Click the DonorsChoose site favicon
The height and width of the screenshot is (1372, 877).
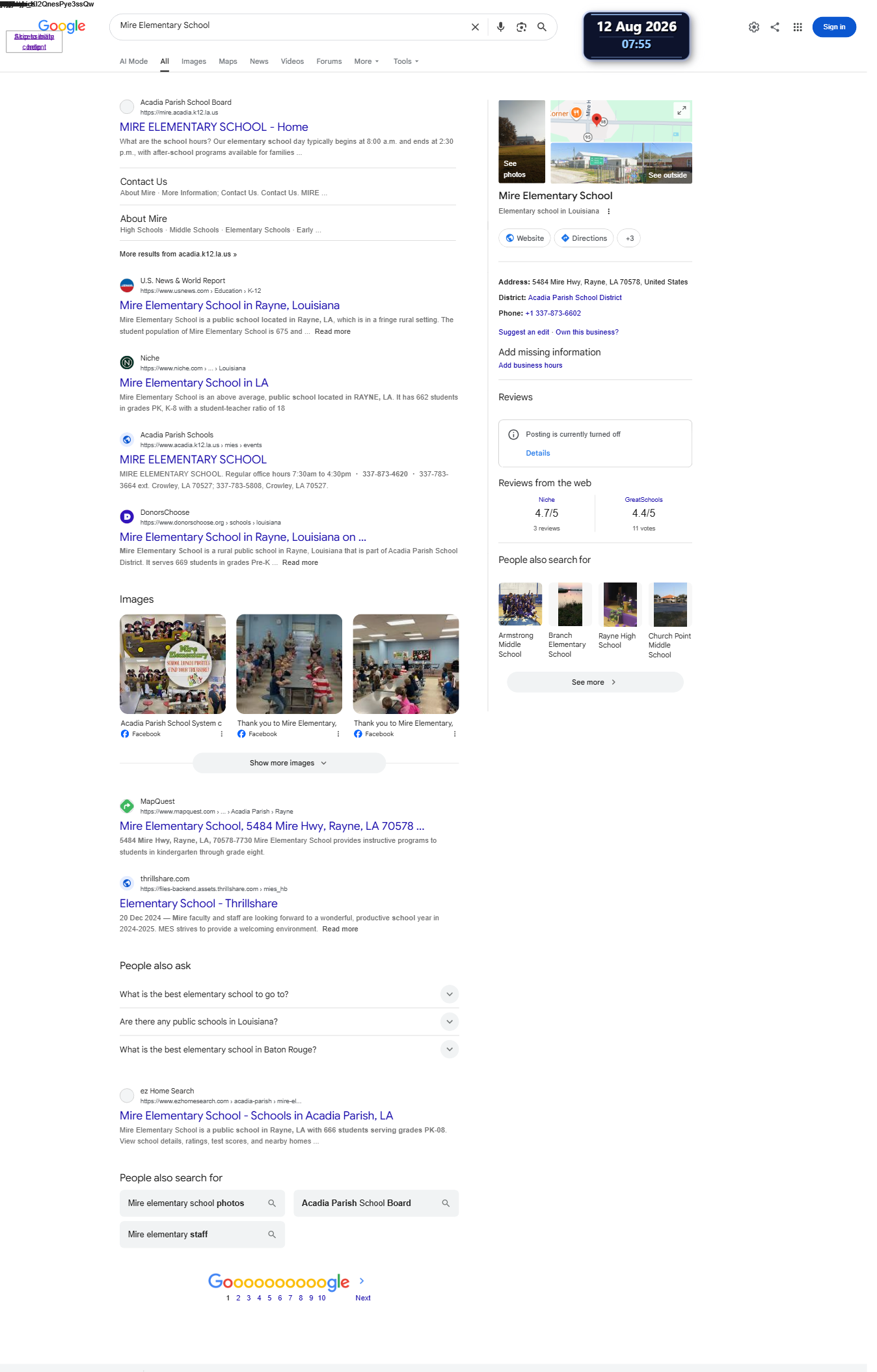[127, 517]
